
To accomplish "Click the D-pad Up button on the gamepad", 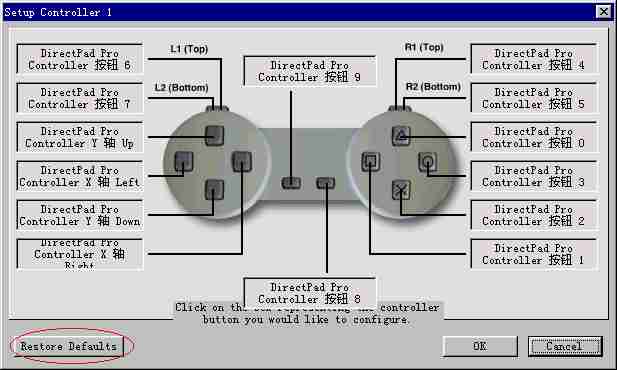I will [214, 136].
